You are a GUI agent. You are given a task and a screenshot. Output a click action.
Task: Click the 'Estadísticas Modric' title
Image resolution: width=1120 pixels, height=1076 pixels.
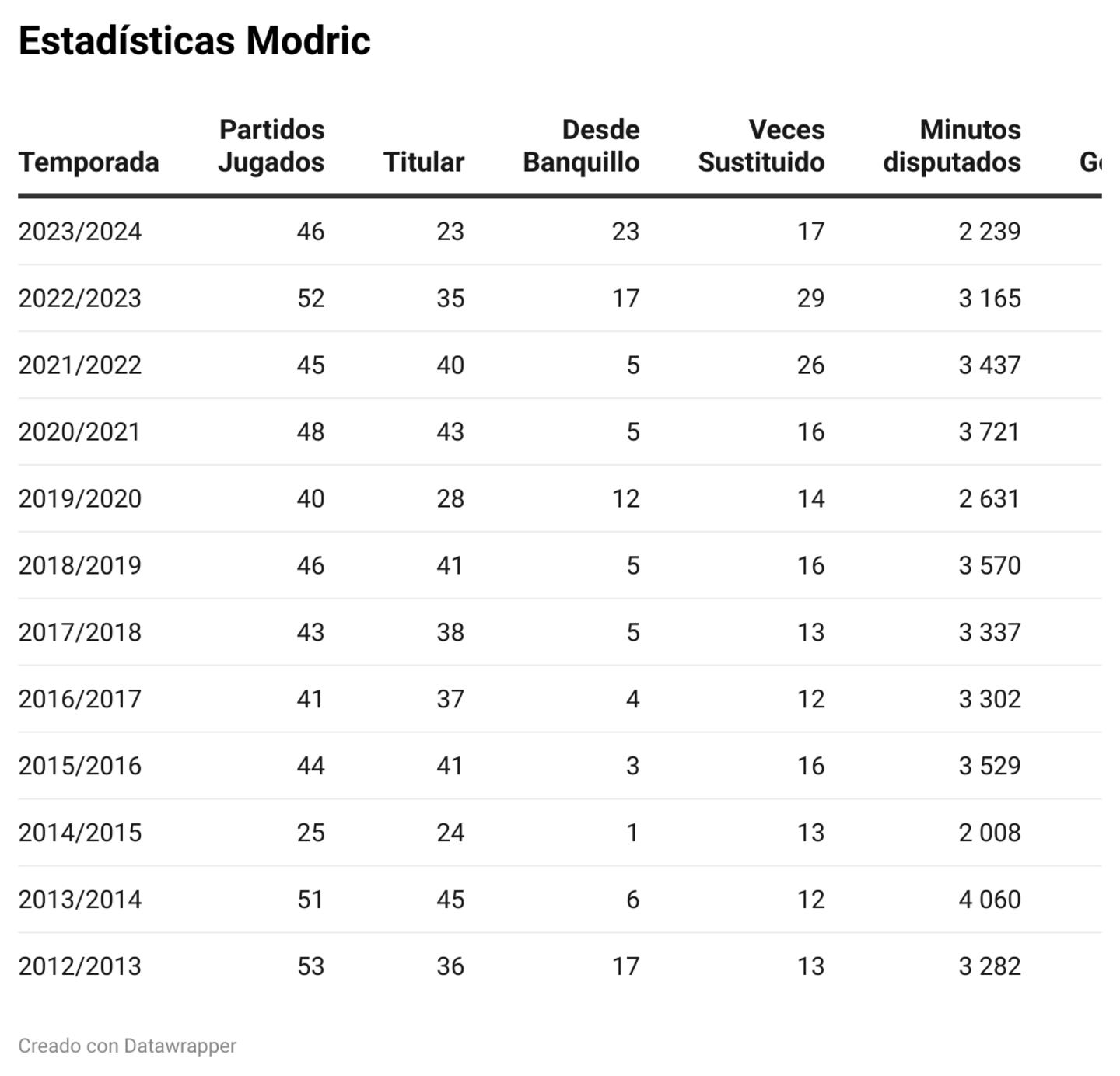tap(194, 40)
